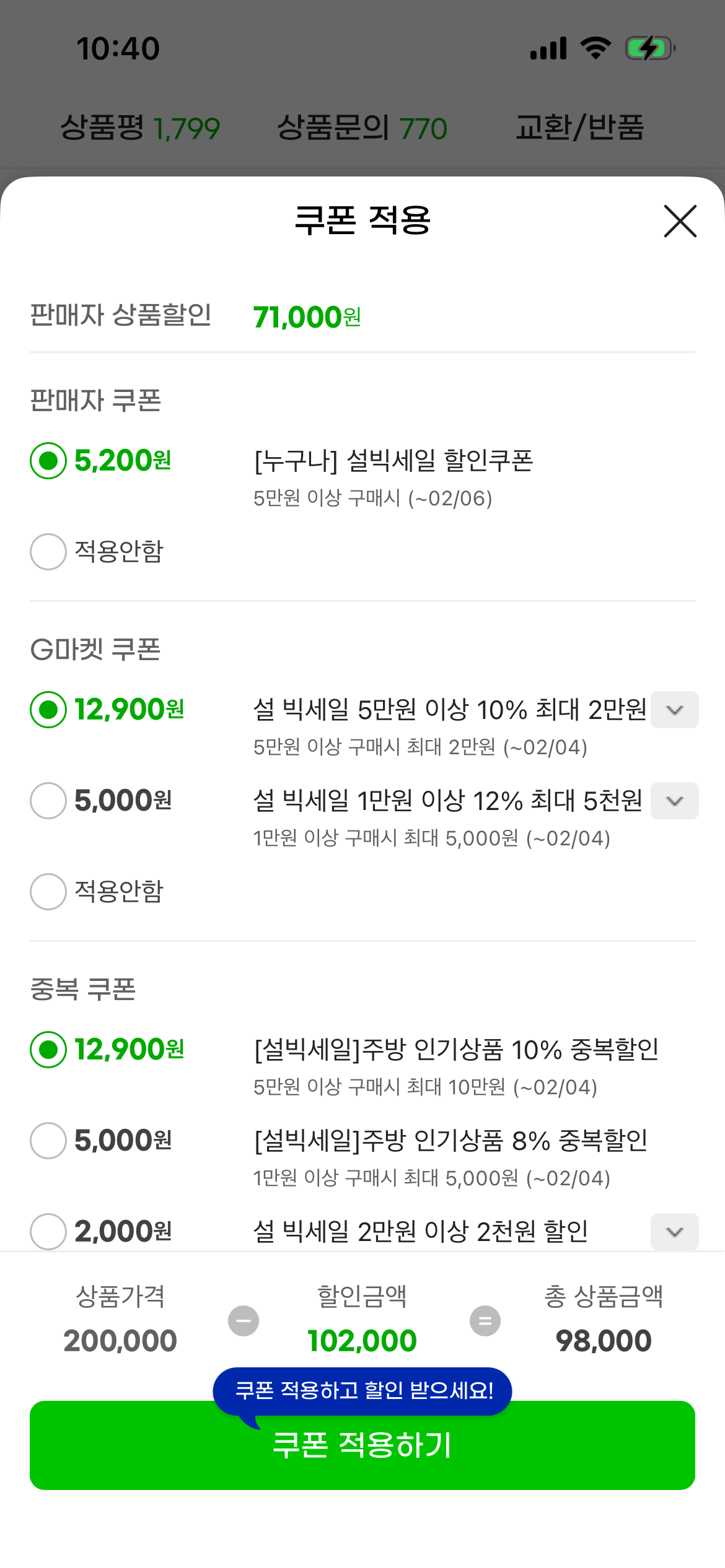
Task: Close the 쿠폰 적용 sheet with X
Action: click(680, 221)
